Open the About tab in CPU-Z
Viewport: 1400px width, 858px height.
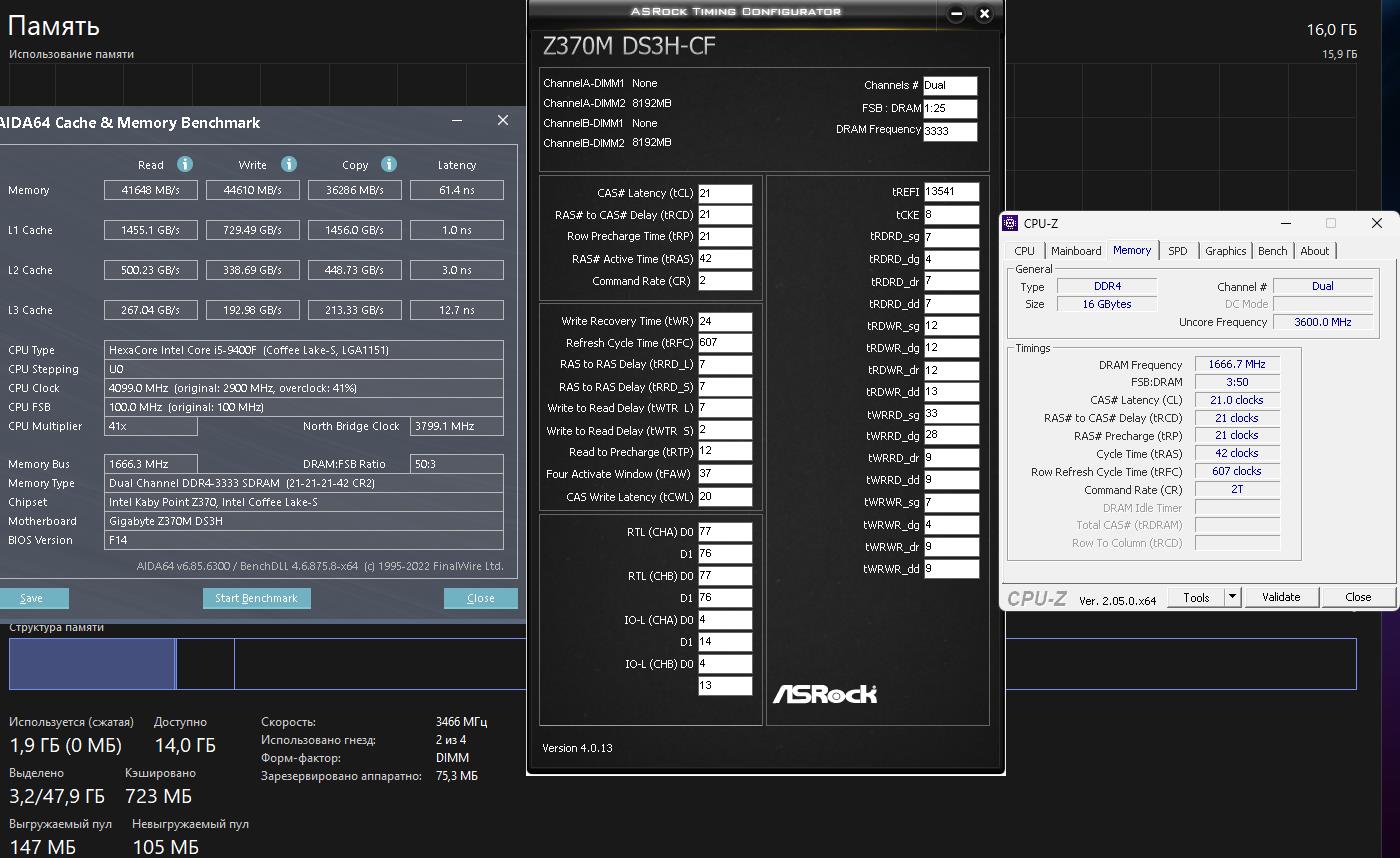pos(1315,251)
